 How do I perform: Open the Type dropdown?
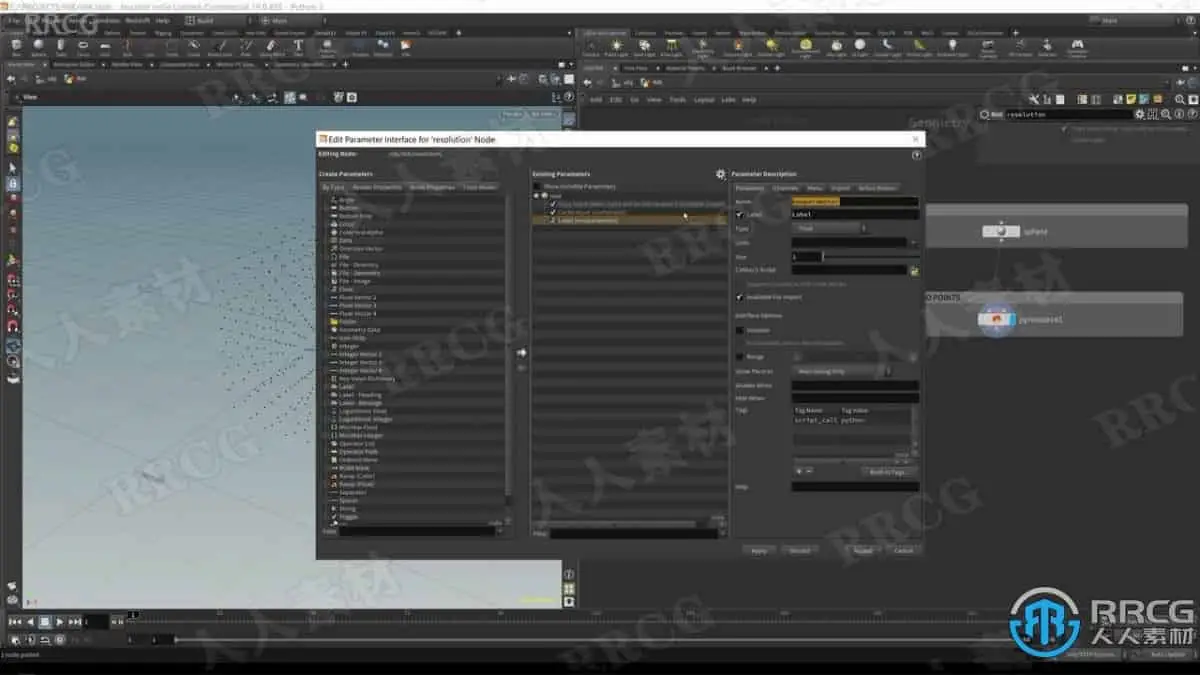(828, 228)
